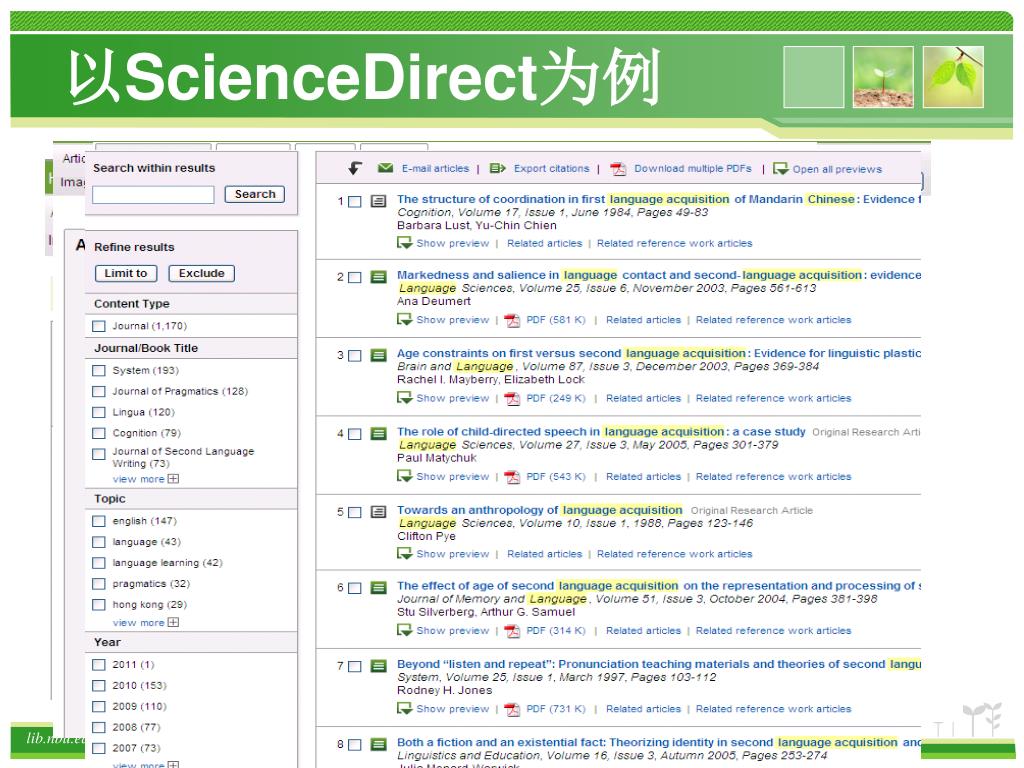Click the Download multiple PDFs icon
The width and height of the screenshot is (1024, 768).
tap(618, 169)
